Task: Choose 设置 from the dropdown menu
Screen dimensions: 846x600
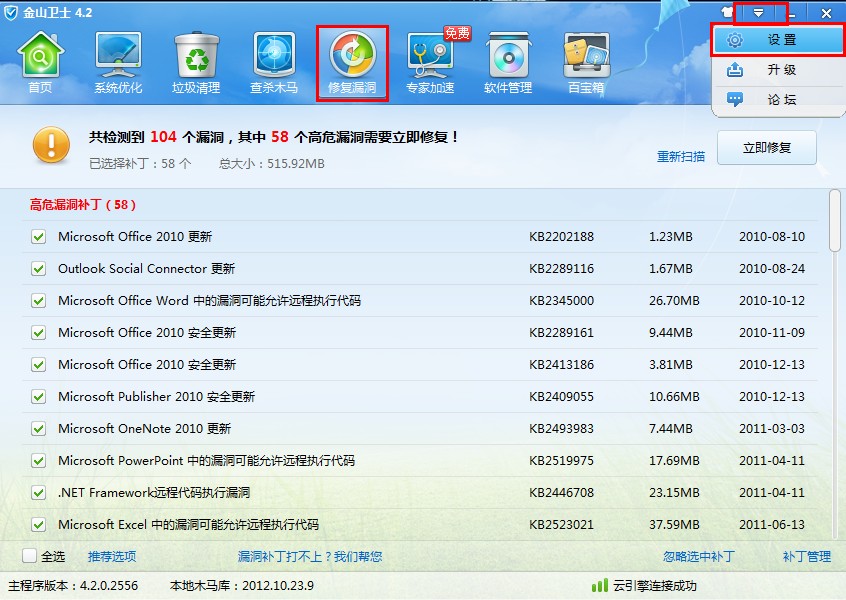Action: tap(778, 39)
